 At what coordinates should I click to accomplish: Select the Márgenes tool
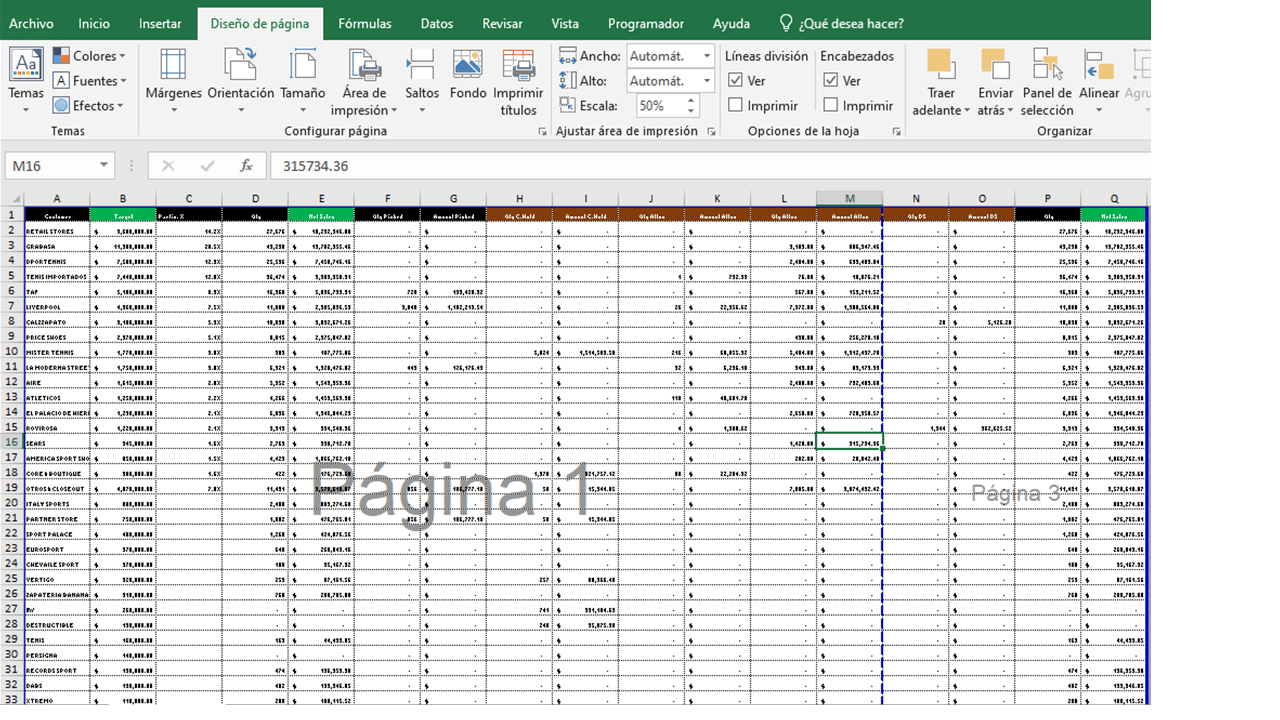pyautogui.click(x=173, y=80)
